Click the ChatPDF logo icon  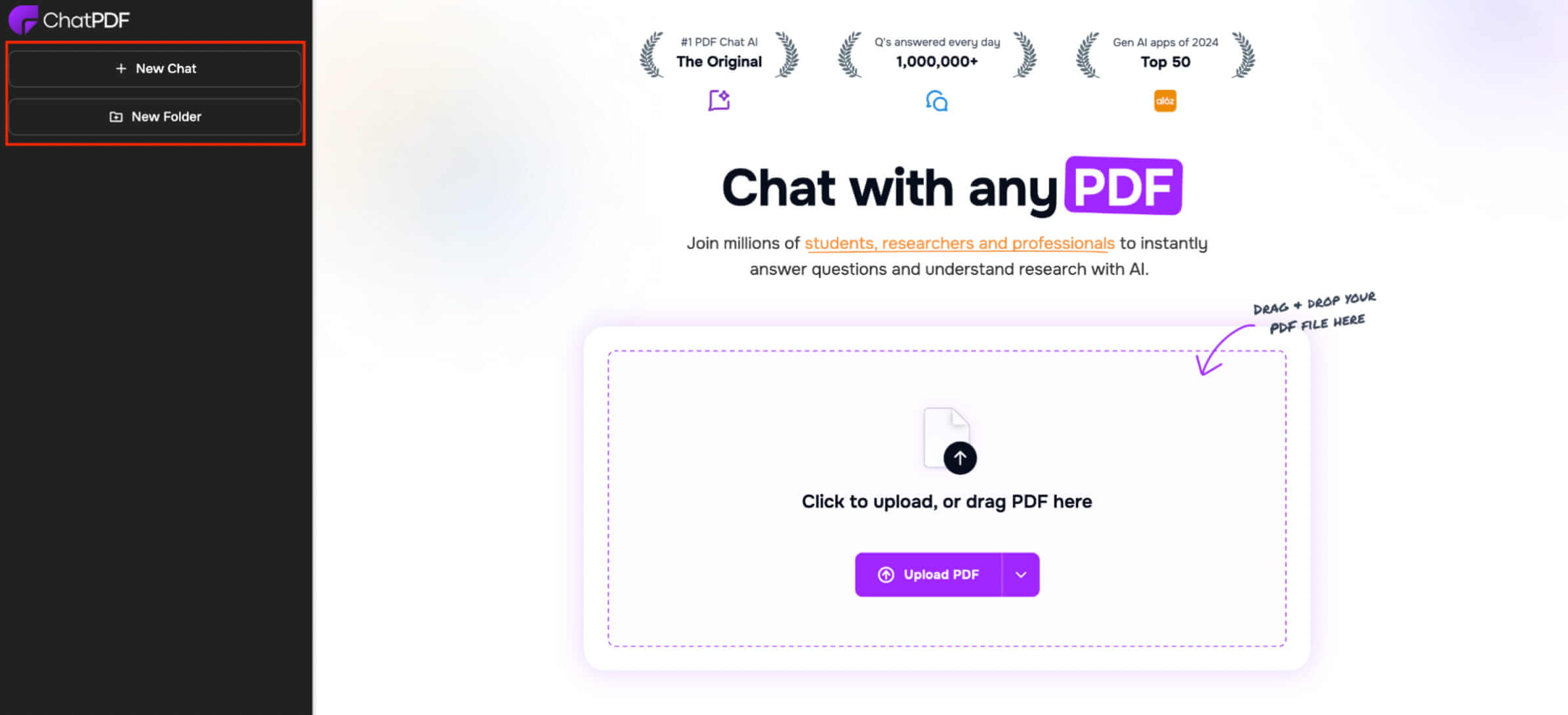pos(21,19)
